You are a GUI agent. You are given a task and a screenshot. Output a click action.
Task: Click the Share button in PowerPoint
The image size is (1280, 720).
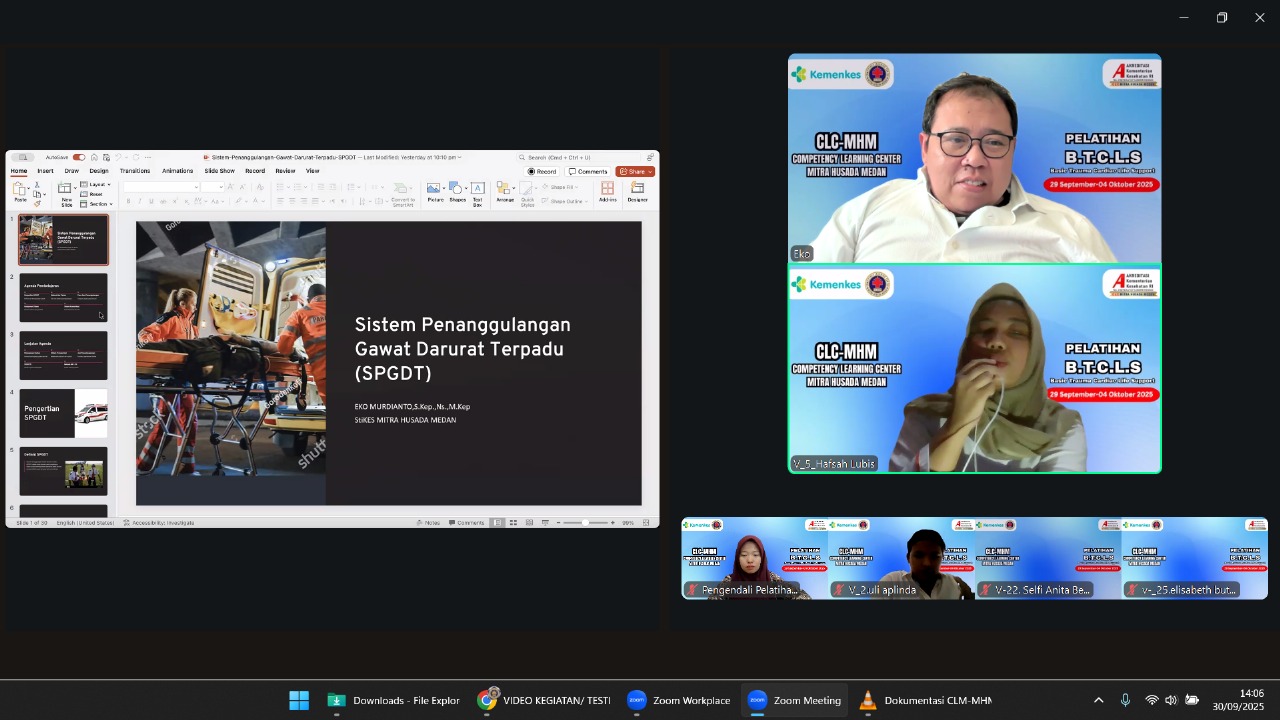tap(635, 171)
